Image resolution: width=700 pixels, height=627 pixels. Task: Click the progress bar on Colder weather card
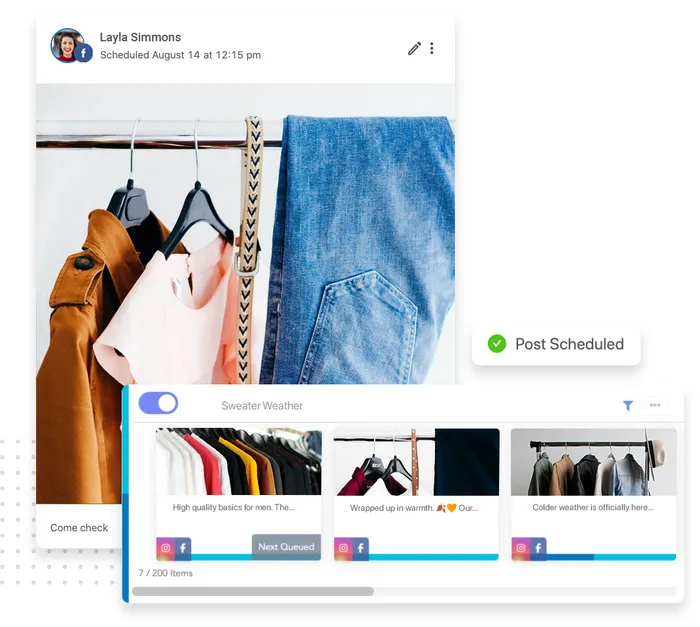pos(611,557)
